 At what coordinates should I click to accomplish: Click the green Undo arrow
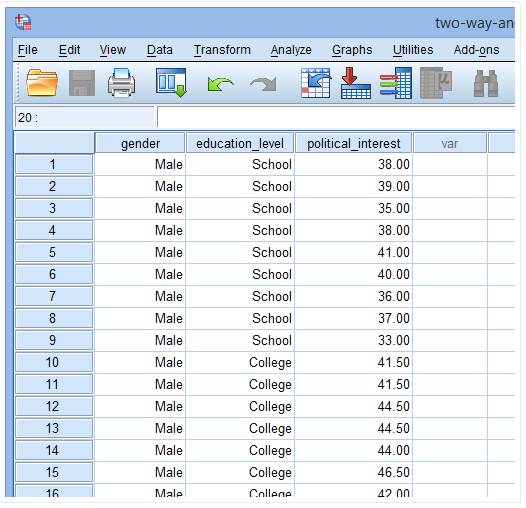220,84
